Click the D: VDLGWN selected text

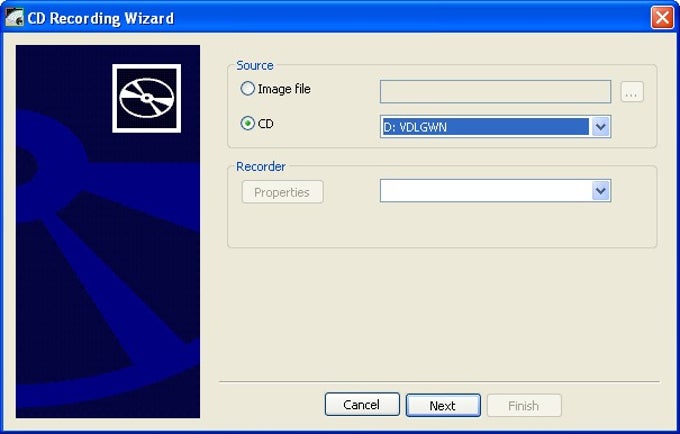click(x=415, y=127)
